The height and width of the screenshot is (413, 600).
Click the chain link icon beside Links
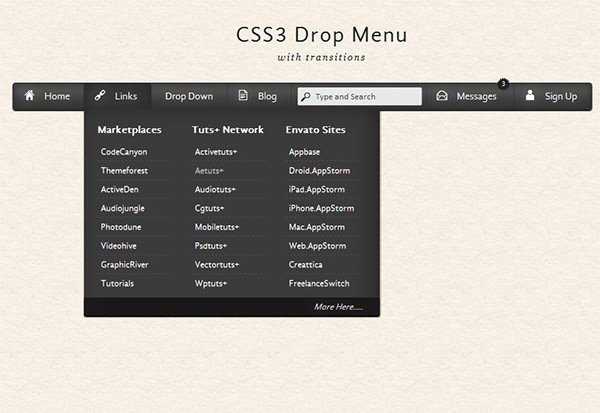pos(100,96)
